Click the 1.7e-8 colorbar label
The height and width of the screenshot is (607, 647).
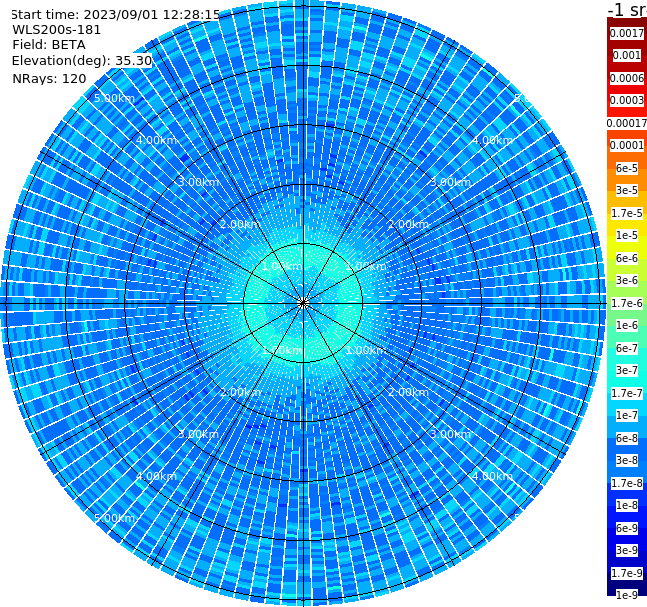(x=627, y=483)
